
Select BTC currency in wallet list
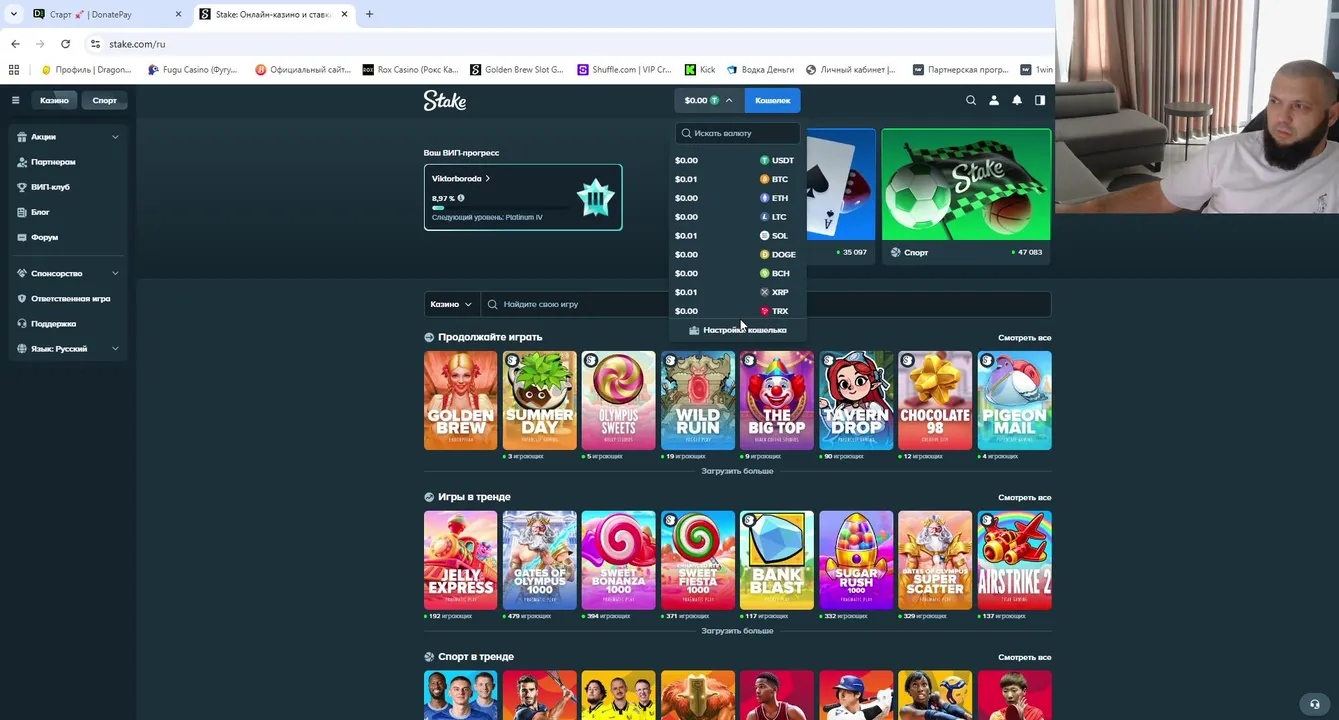(737, 179)
